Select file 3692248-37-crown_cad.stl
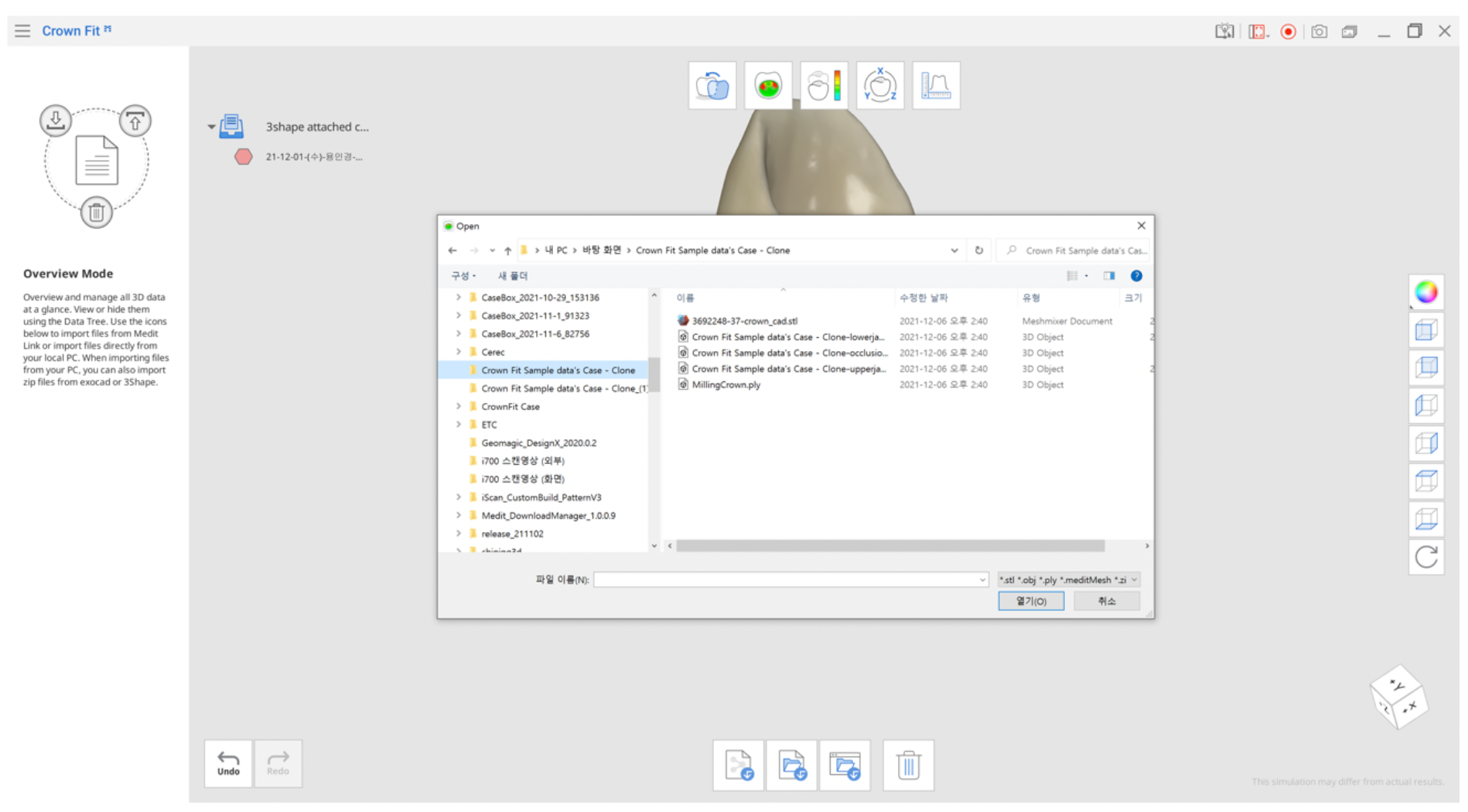1468x812 pixels. tap(744, 321)
